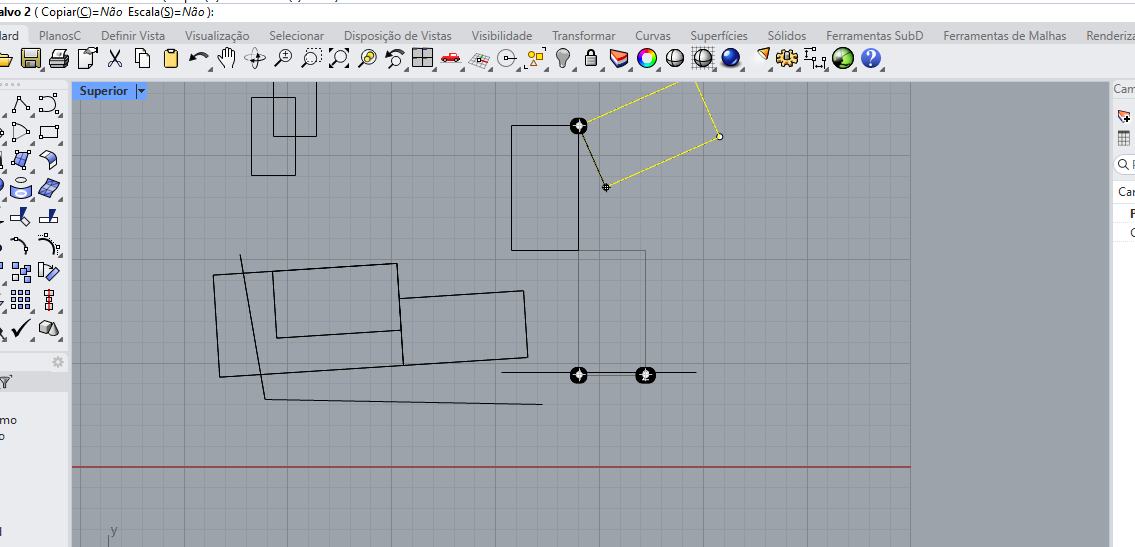
Task: Open Options gear icon
Action: point(787,58)
